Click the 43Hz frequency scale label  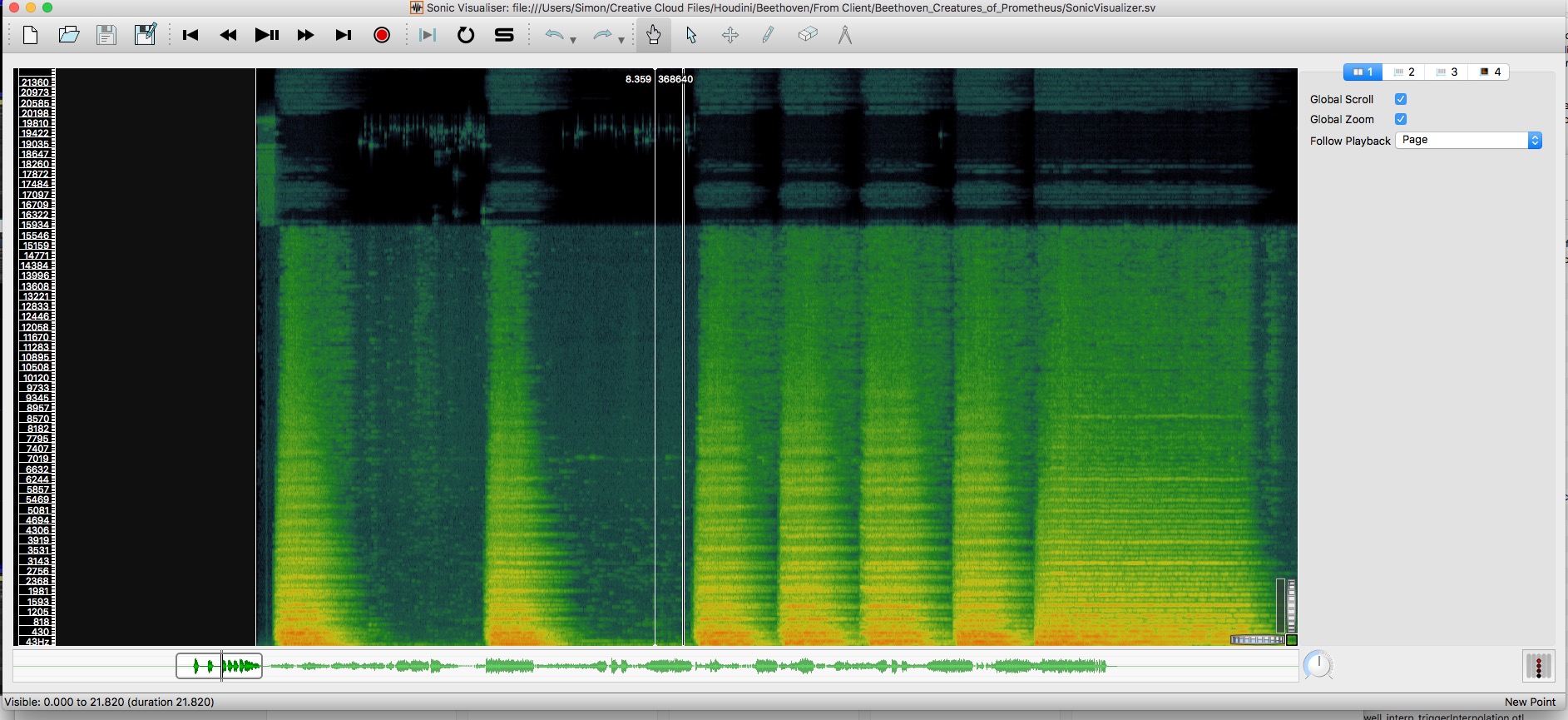(x=38, y=642)
